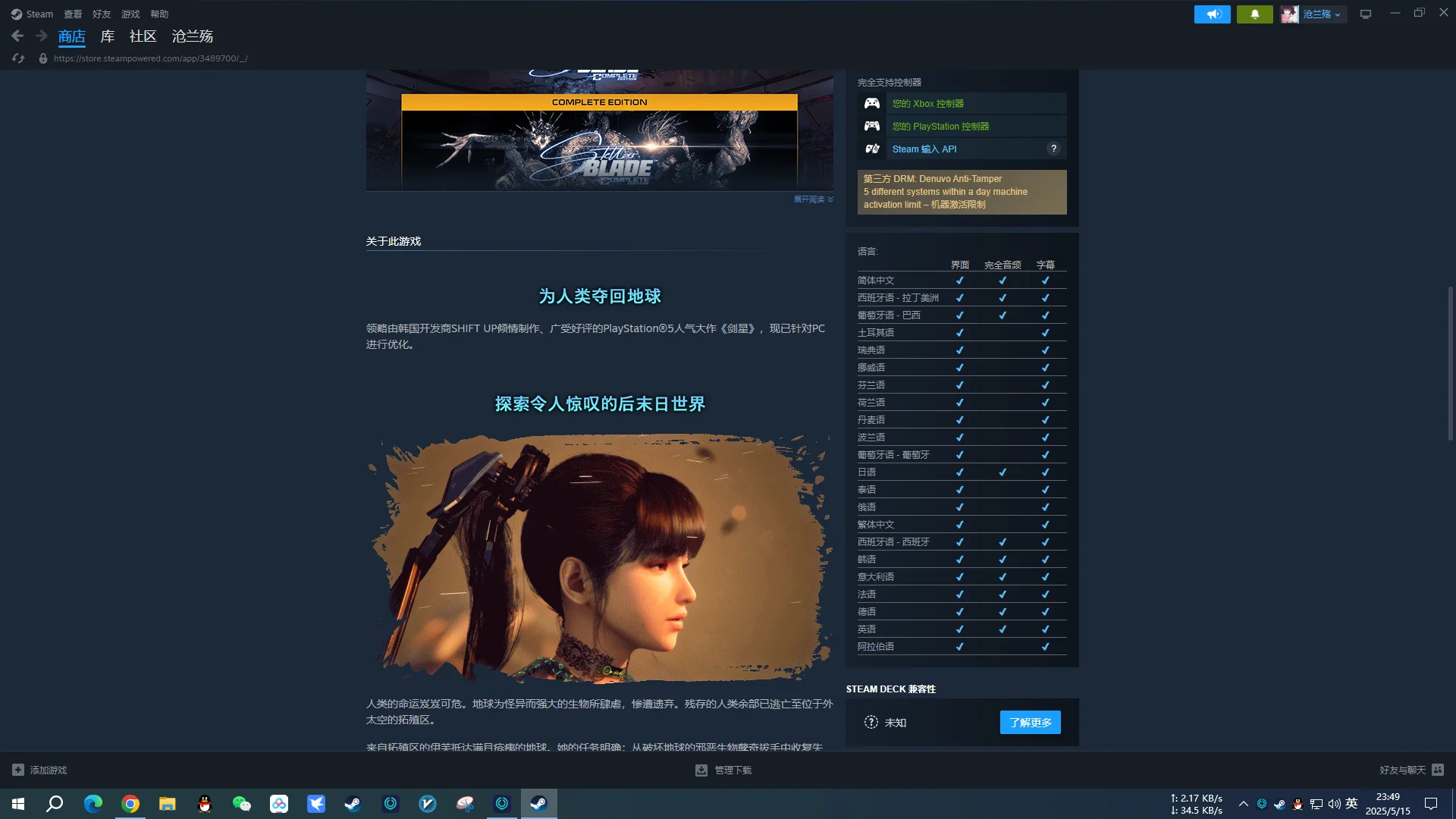Click the 韩语 language row

pos(962,560)
